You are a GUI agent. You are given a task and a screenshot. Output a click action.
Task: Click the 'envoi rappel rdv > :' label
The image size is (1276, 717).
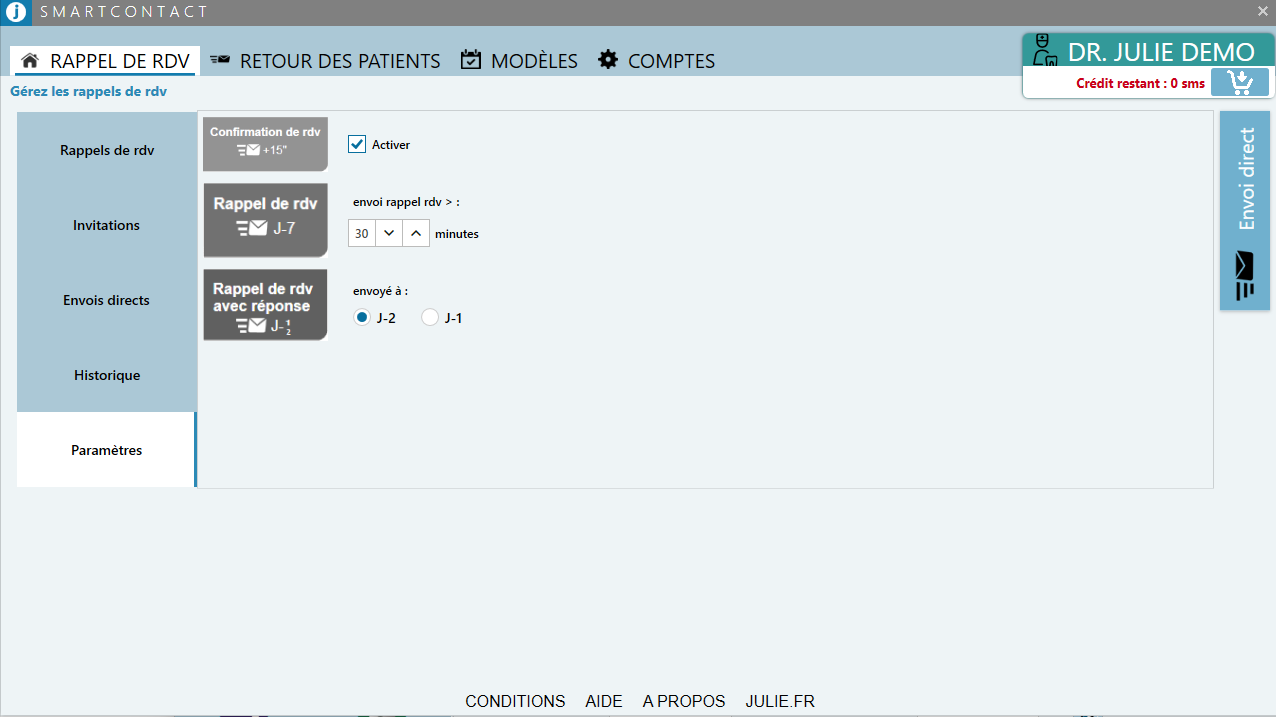(x=406, y=202)
